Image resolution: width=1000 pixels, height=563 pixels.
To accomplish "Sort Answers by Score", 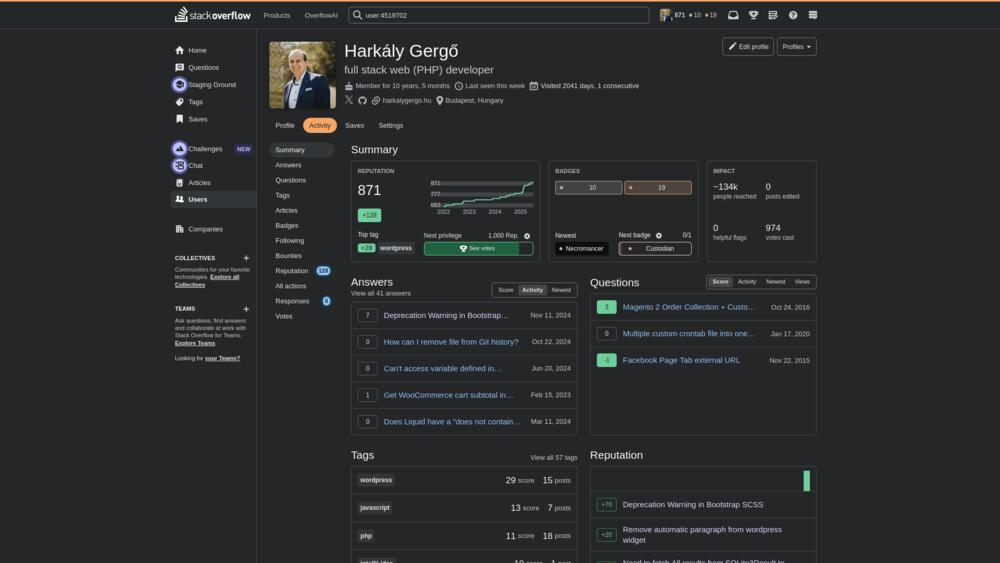I will pyautogui.click(x=506, y=290).
